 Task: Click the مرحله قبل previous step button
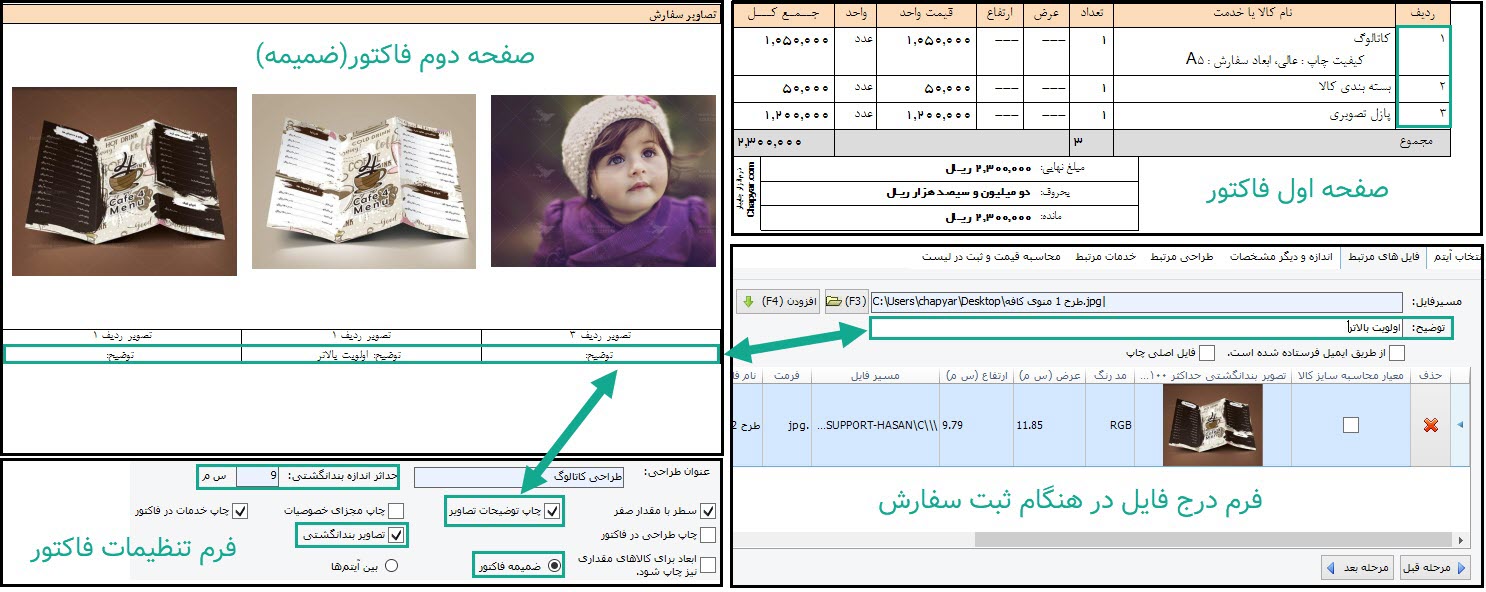tap(1434, 568)
